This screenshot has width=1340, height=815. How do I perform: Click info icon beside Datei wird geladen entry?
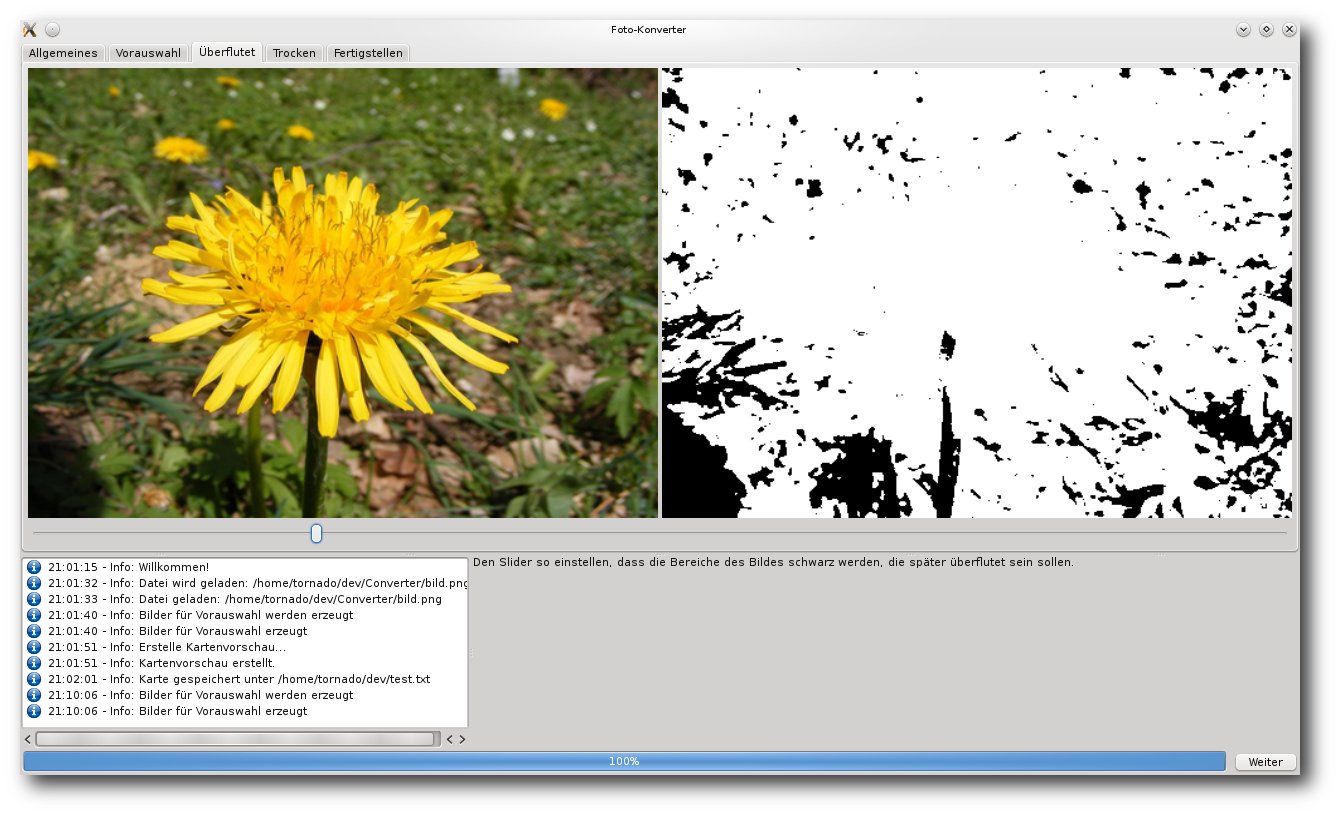pos(34,583)
